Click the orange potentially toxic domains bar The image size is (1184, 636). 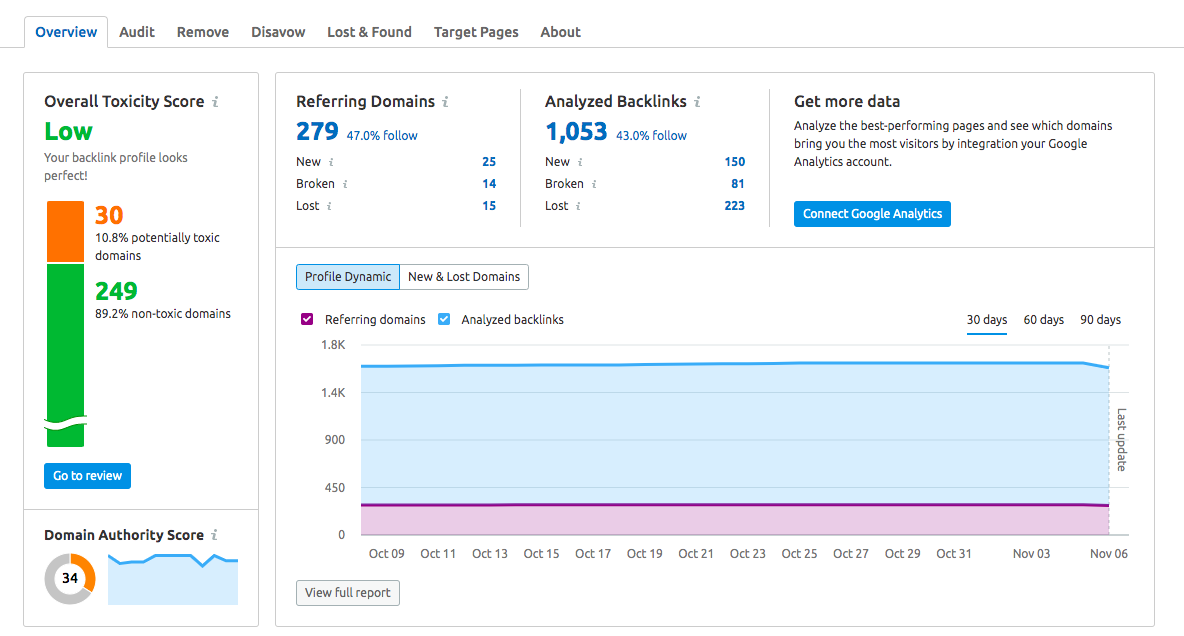tap(66, 231)
